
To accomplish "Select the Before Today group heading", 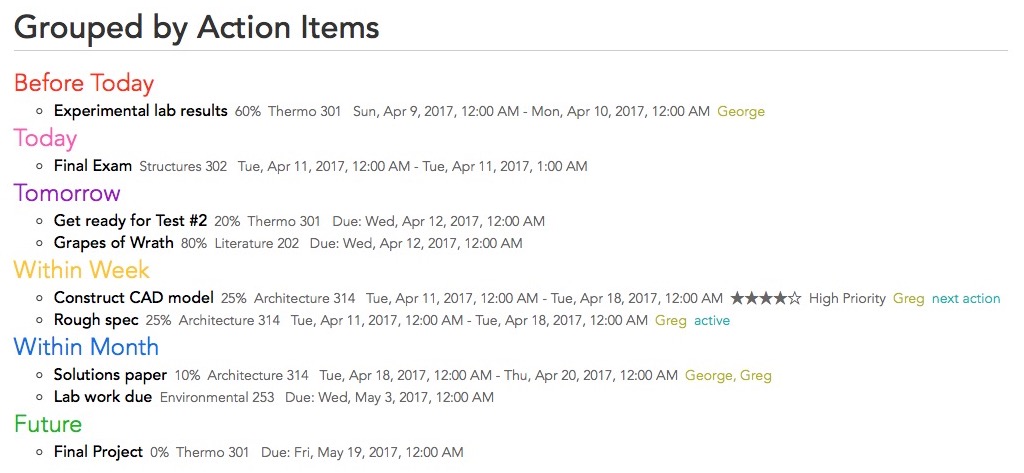I will 84,83.
